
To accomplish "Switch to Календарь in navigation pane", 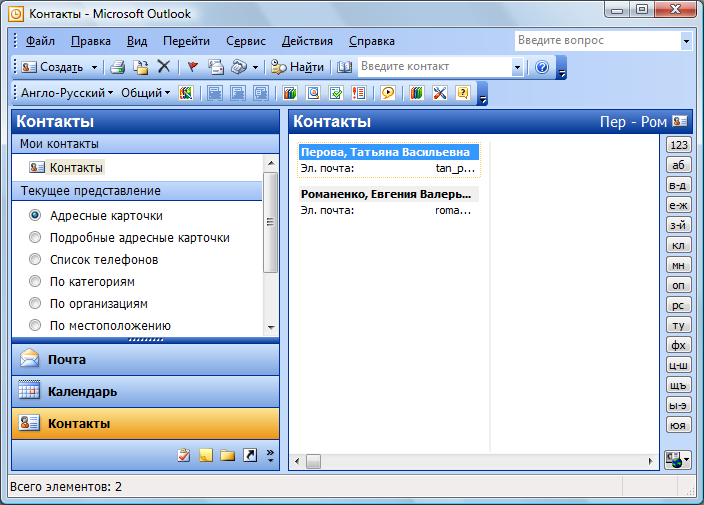I will [x=145, y=391].
